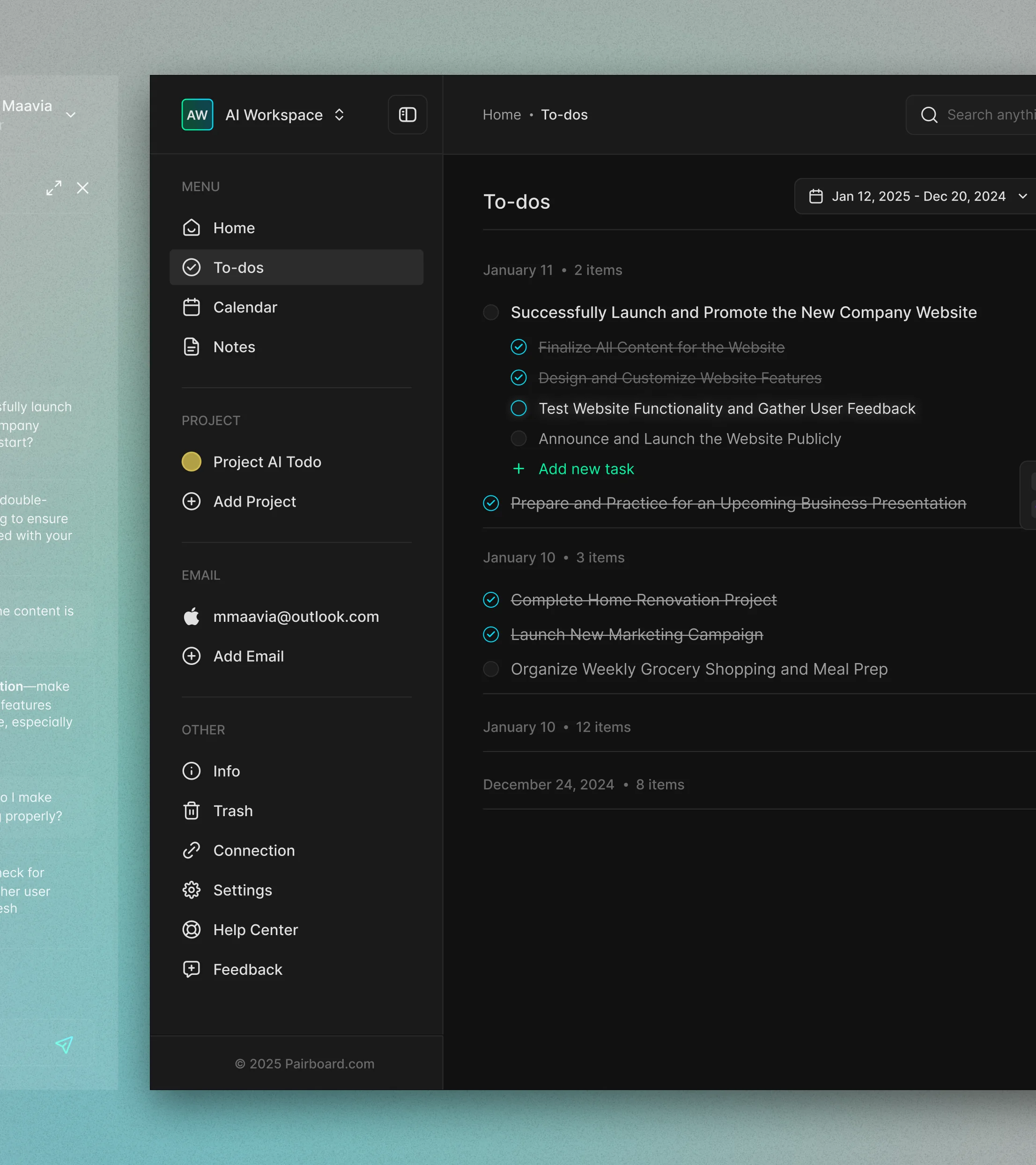This screenshot has height=1165, width=1036.
Task: Expand the December 24, 2024 group
Action: click(583, 784)
